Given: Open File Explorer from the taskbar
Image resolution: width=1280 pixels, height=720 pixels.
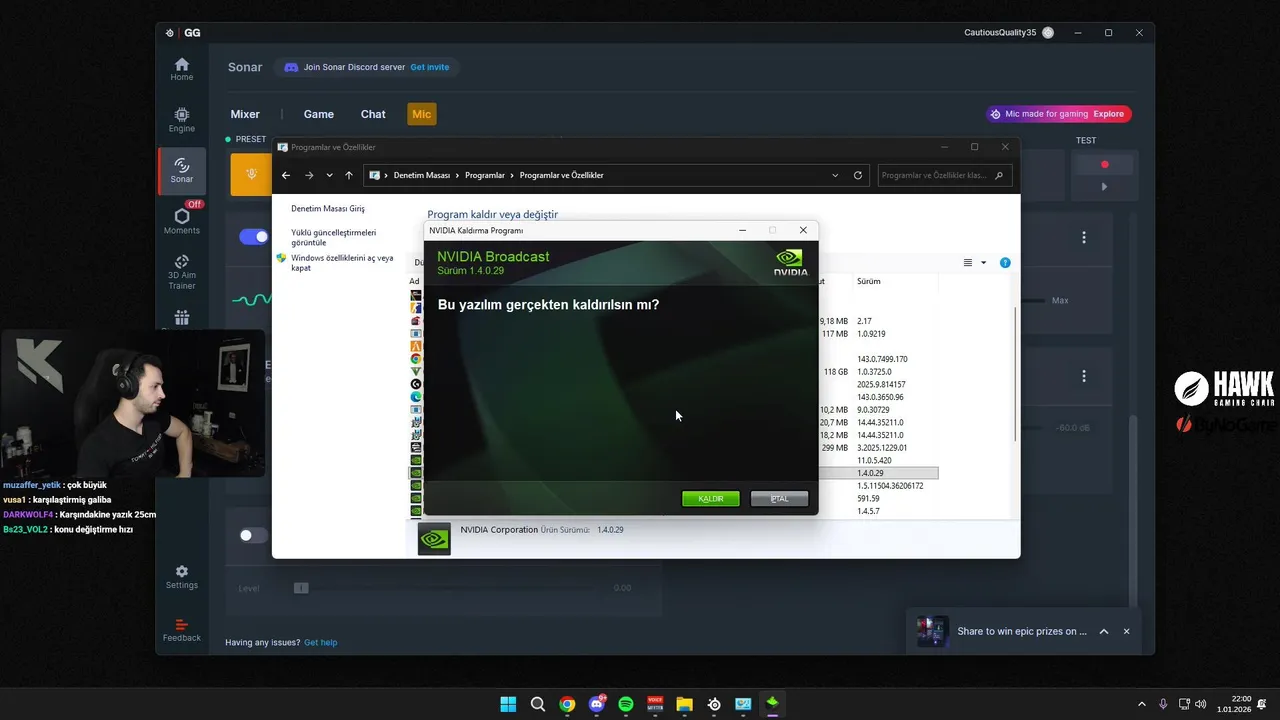Looking at the screenshot, I should pos(685,704).
